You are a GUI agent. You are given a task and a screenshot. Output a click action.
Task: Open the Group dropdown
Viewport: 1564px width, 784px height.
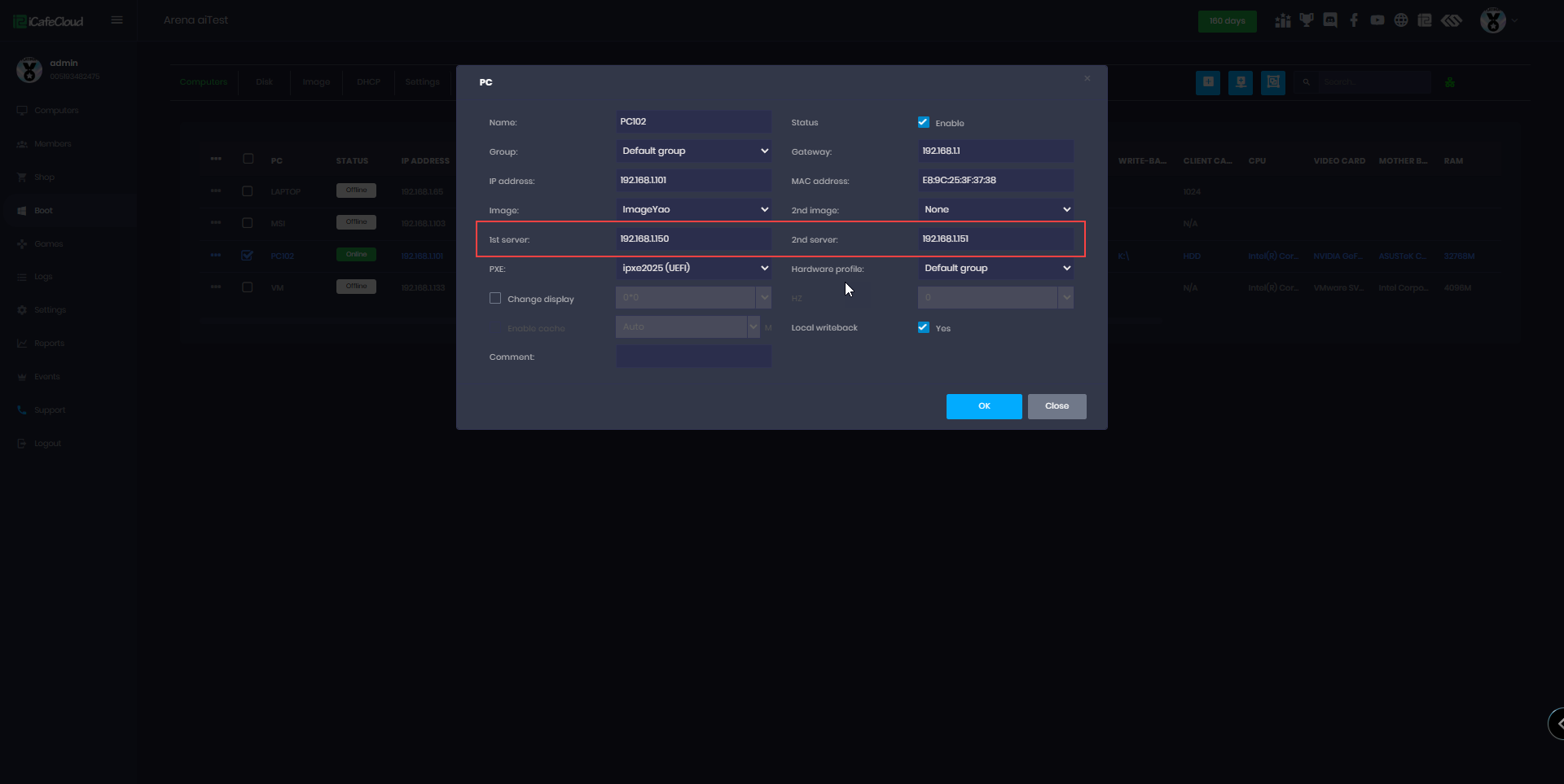(x=693, y=151)
